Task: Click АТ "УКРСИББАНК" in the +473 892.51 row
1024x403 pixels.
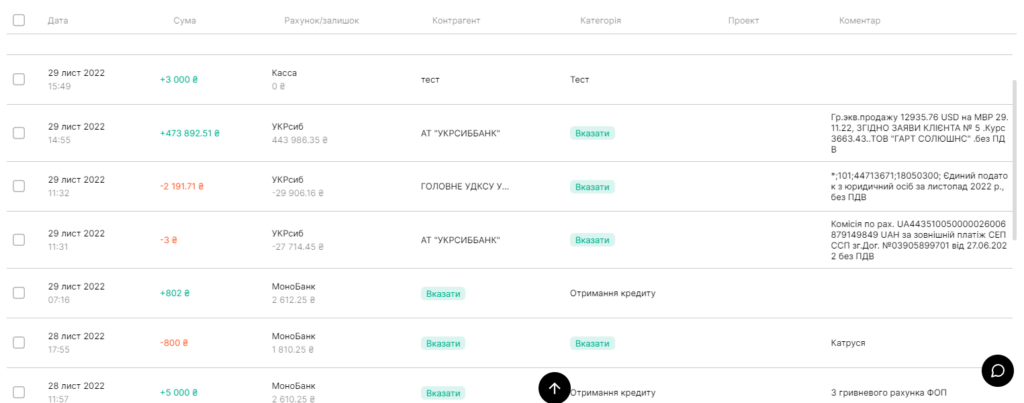Action: pos(460,133)
